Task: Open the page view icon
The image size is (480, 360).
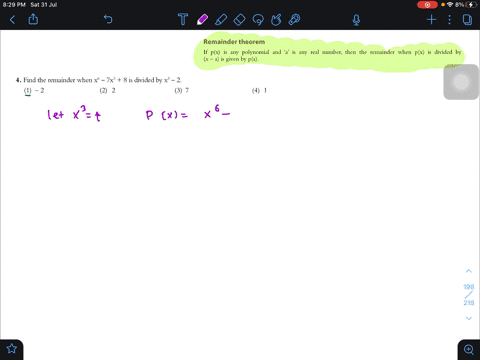Action: (467, 20)
